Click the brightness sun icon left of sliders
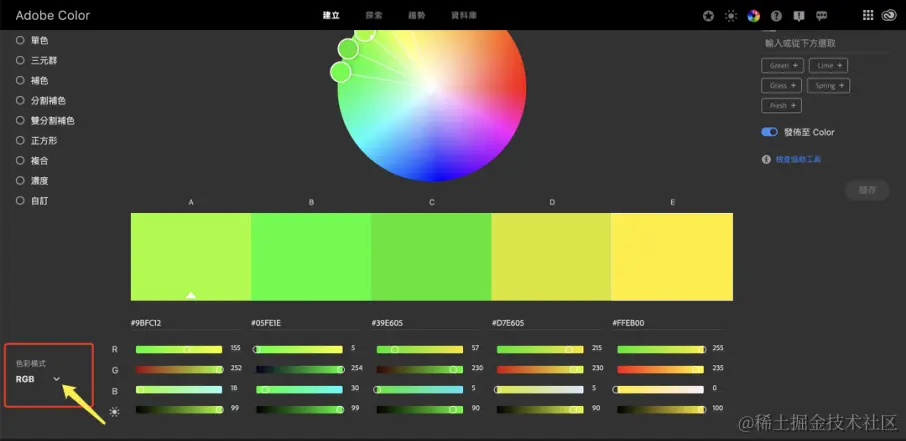This screenshot has height=441, width=906. [114, 412]
